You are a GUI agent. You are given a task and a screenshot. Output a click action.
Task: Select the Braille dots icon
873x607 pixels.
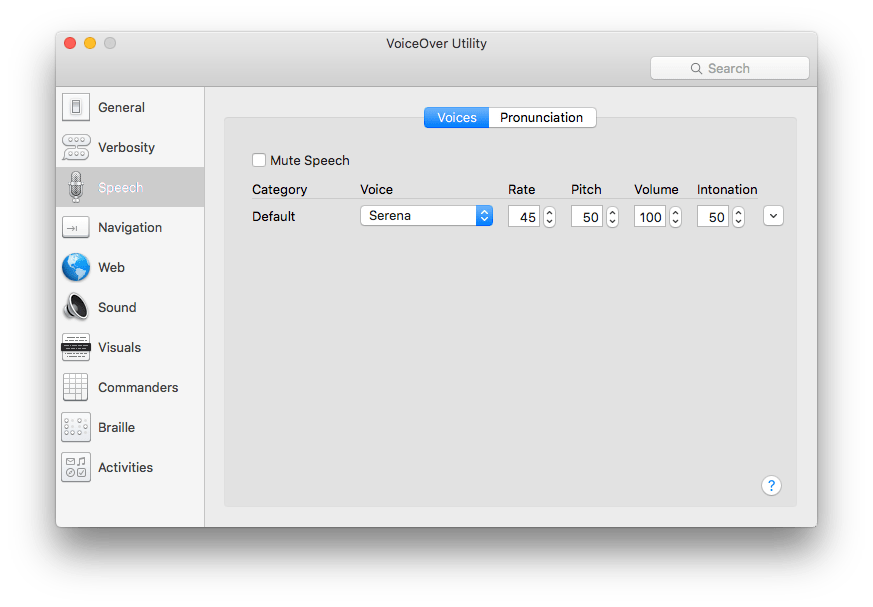coord(76,427)
